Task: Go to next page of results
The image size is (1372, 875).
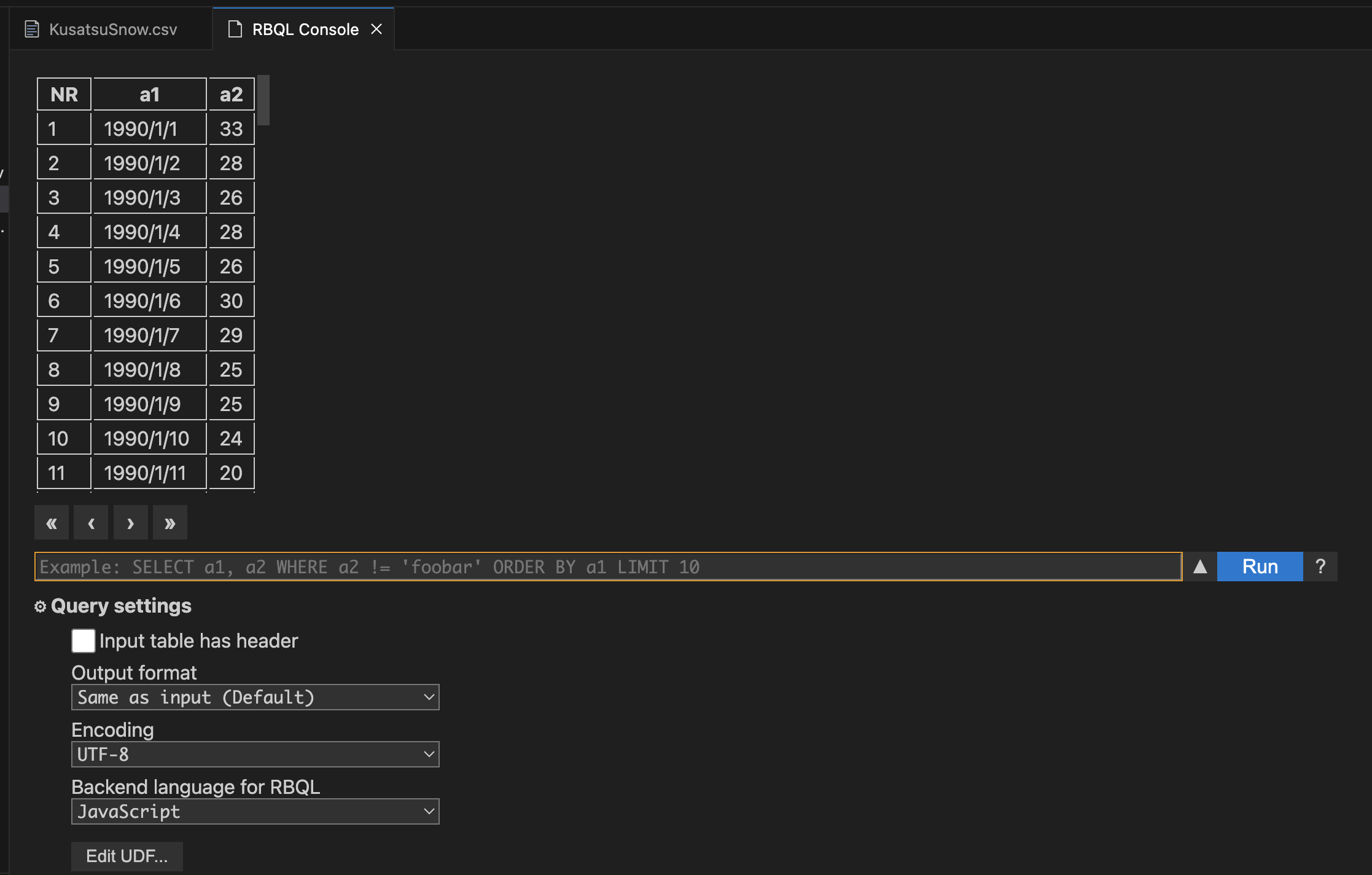Action: [x=130, y=523]
